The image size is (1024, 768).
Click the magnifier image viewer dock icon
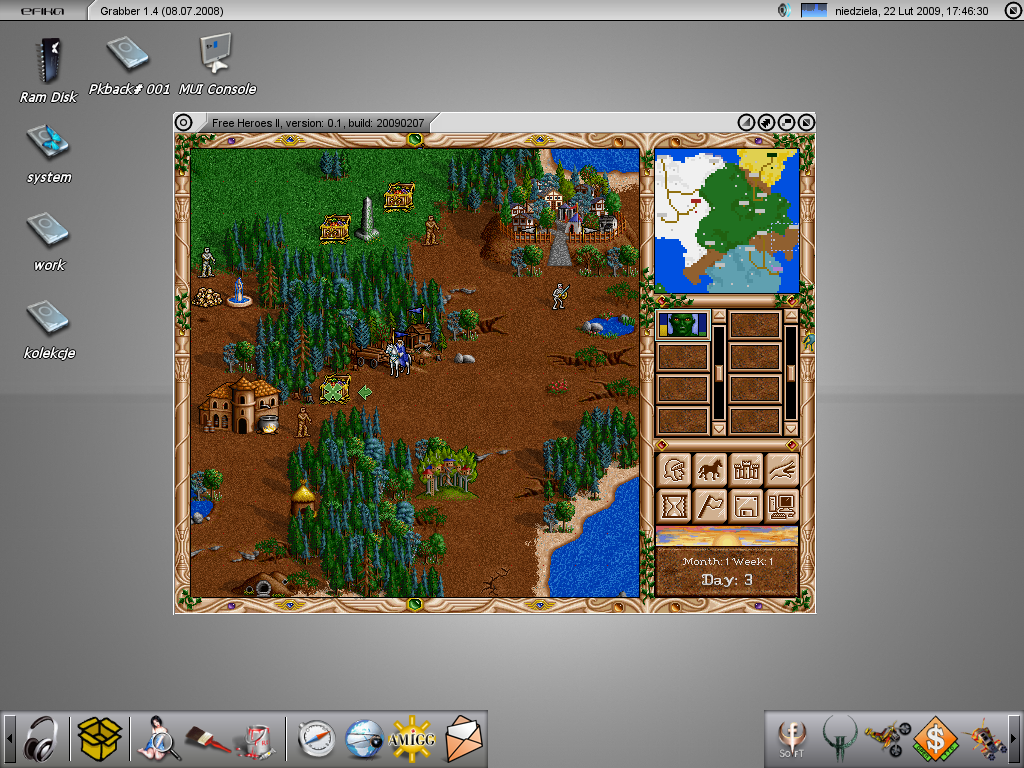[x=157, y=739]
